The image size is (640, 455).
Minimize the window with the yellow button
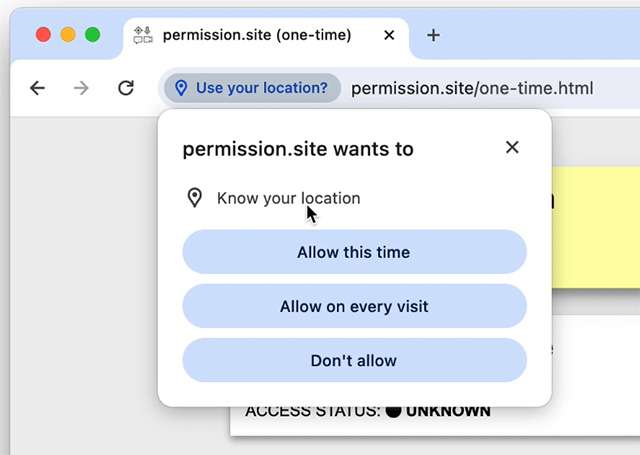(x=68, y=35)
